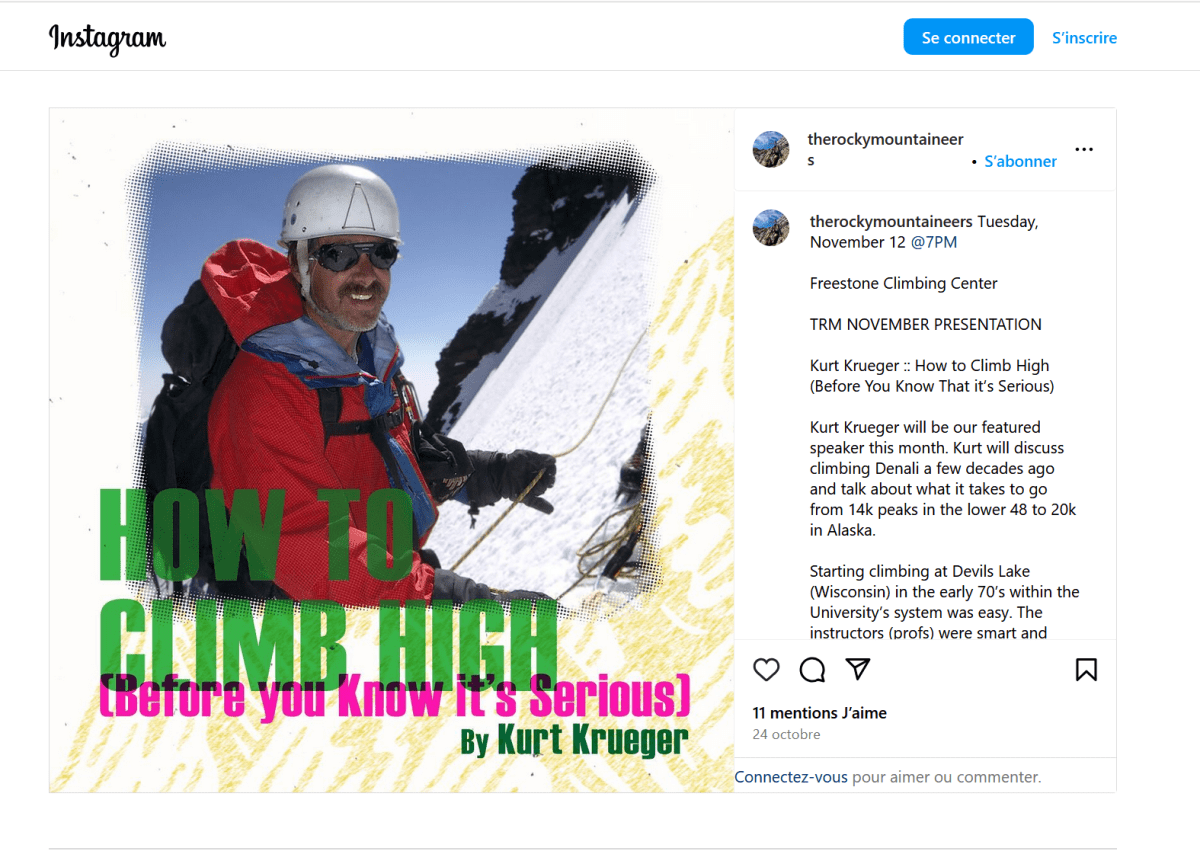Click therockymountaineers name in caption

point(890,222)
